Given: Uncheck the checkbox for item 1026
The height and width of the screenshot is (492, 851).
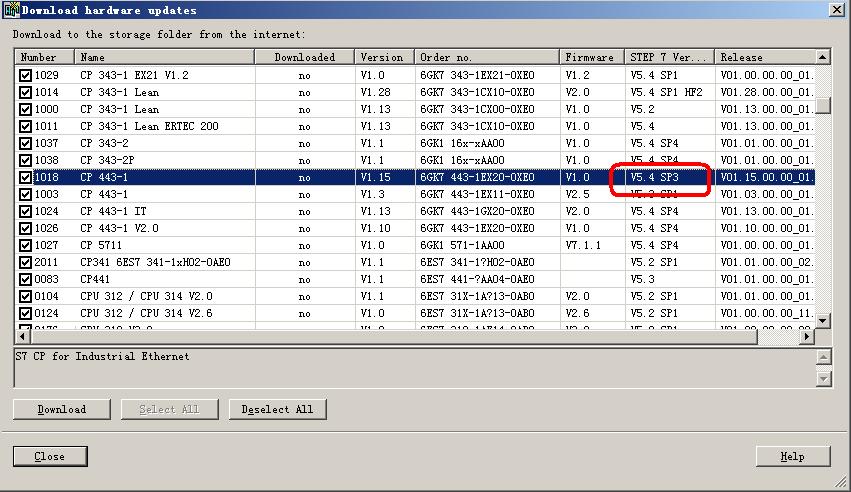Looking at the screenshot, I should (26, 228).
